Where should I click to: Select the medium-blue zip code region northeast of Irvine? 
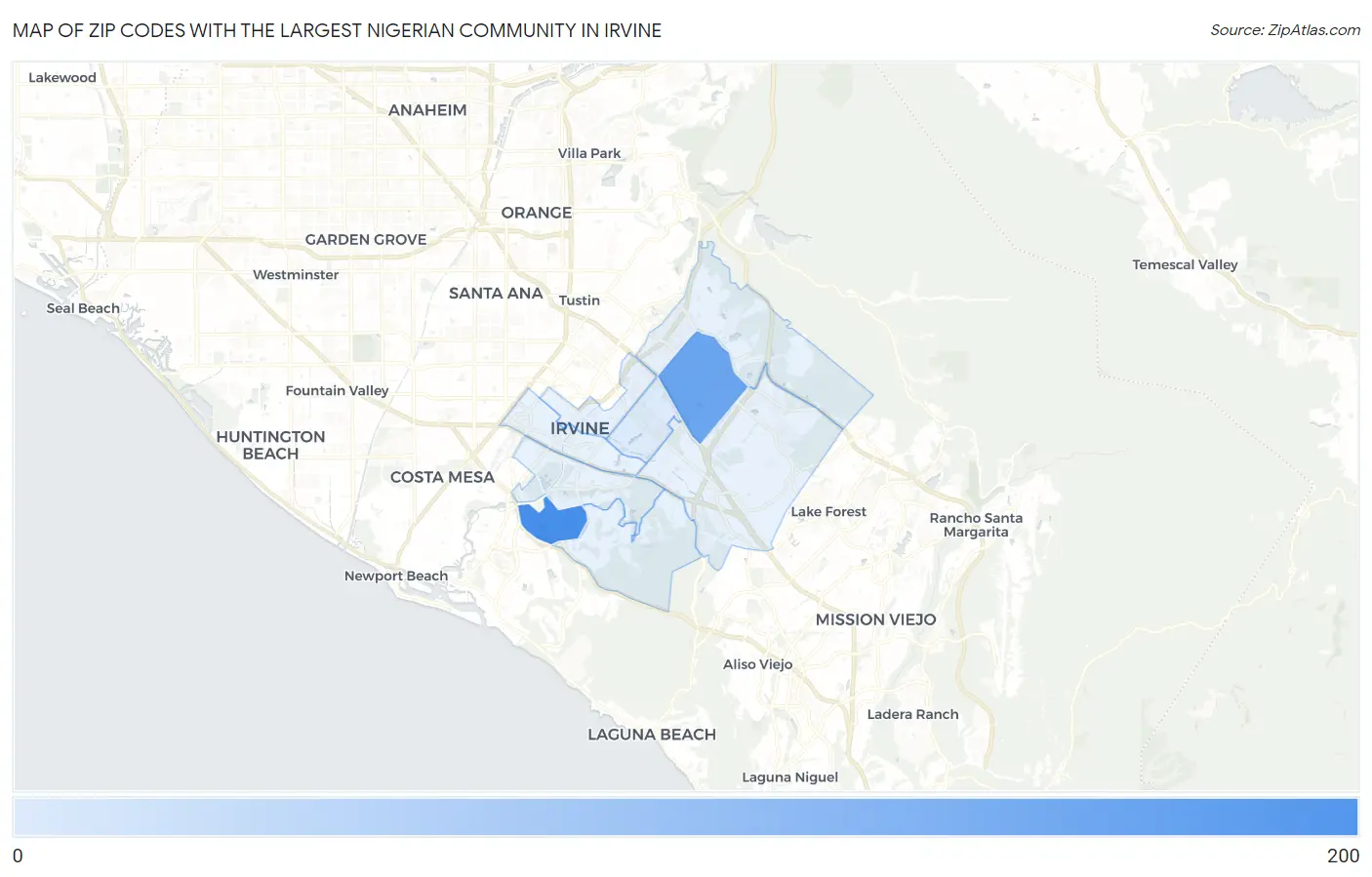pyautogui.click(x=703, y=386)
